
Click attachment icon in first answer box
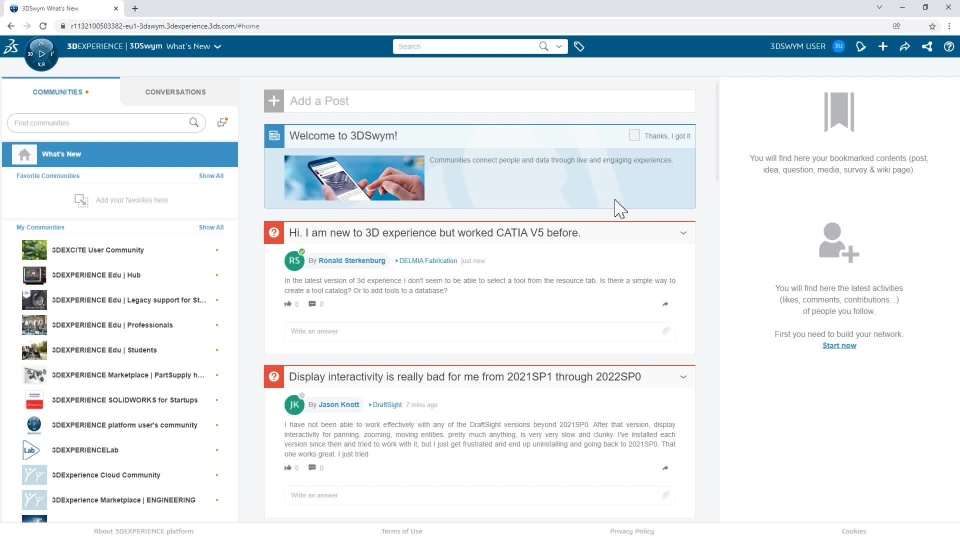[666, 331]
